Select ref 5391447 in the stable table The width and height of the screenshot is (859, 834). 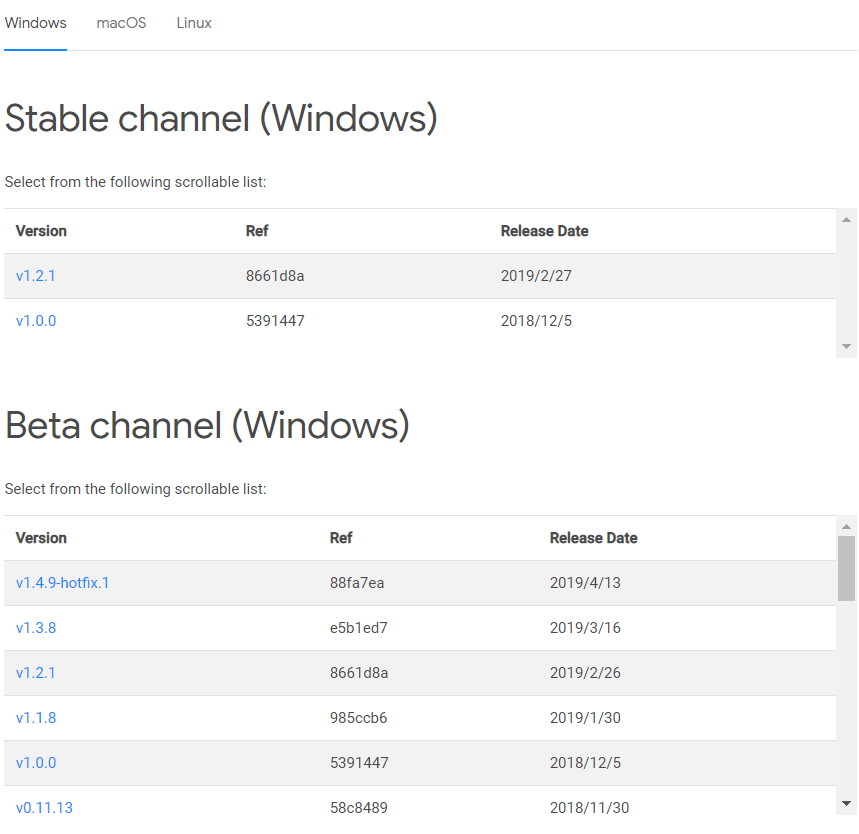[x=275, y=321]
